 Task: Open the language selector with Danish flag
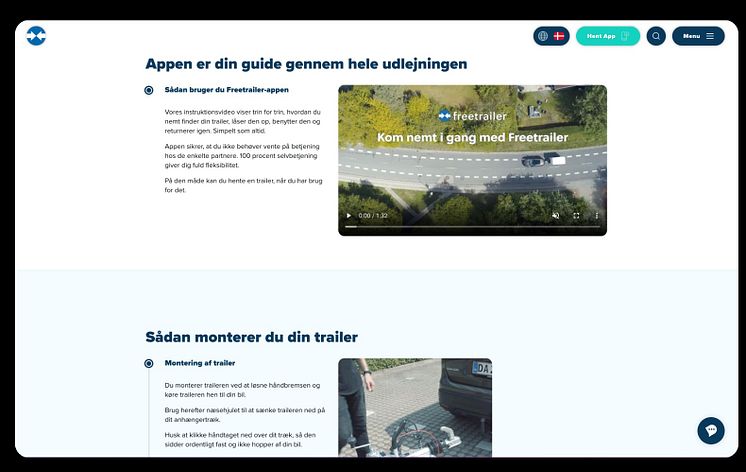(x=551, y=36)
